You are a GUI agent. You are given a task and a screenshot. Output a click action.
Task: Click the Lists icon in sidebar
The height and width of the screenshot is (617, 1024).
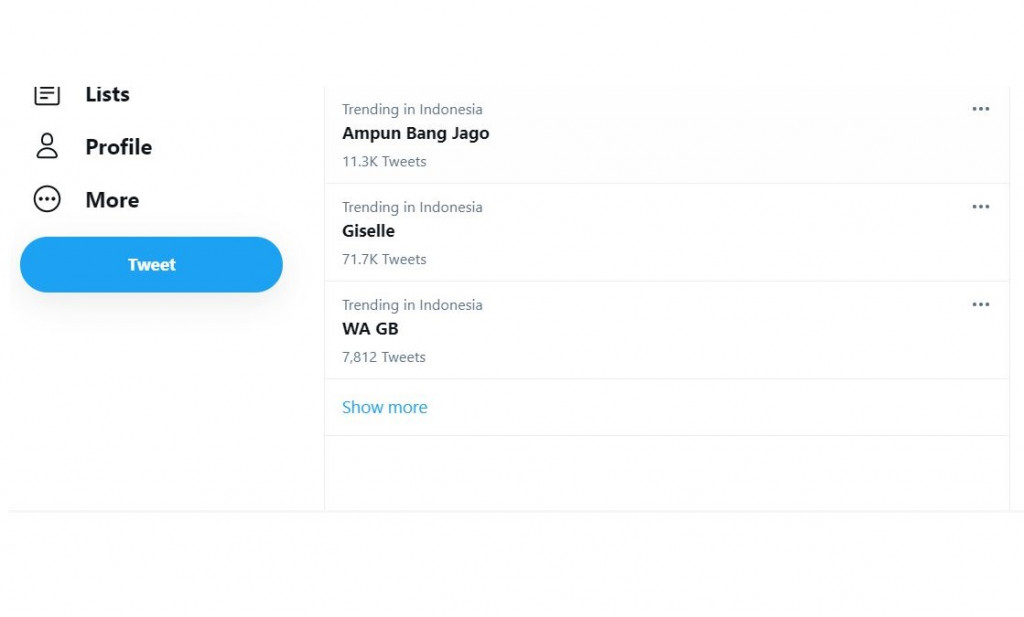click(47, 94)
